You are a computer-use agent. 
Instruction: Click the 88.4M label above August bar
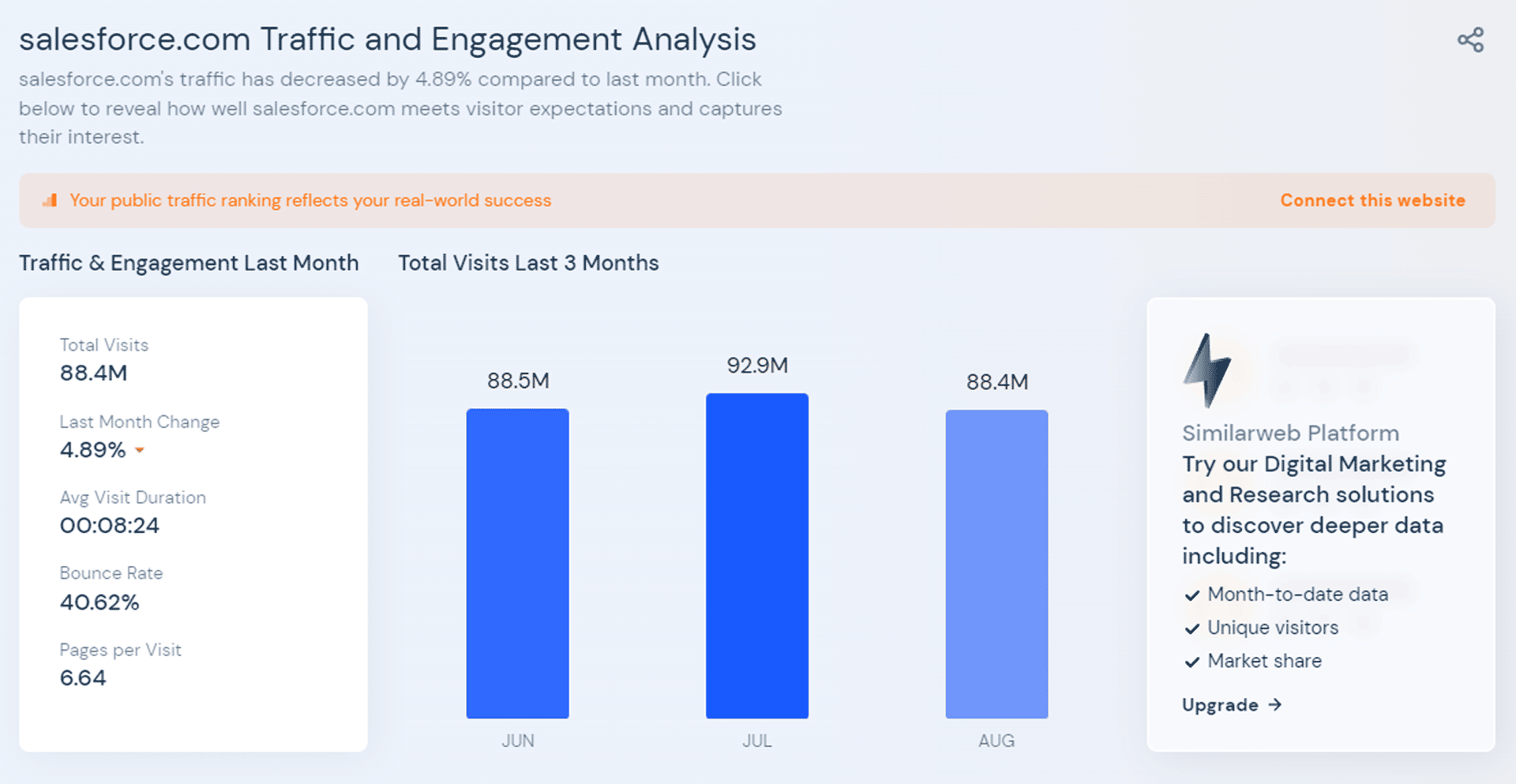[x=997, y=382]
